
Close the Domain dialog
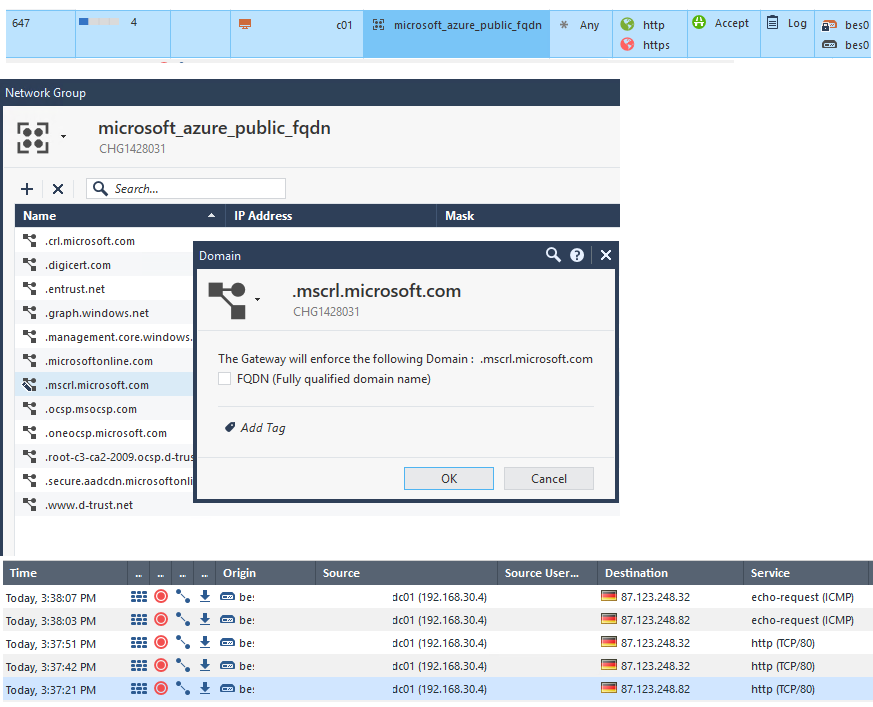[x=606, y=255]
